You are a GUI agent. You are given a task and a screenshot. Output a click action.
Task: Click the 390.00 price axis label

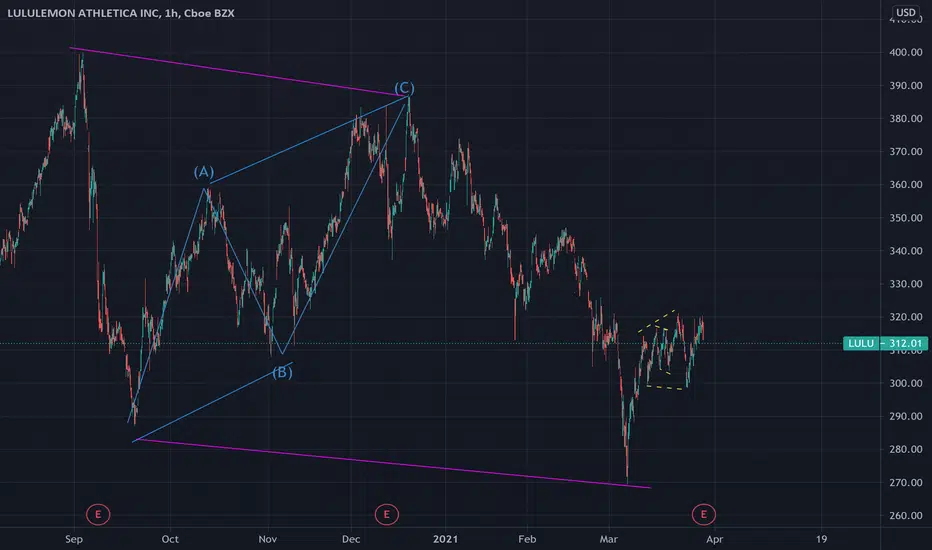pos(906,86)
